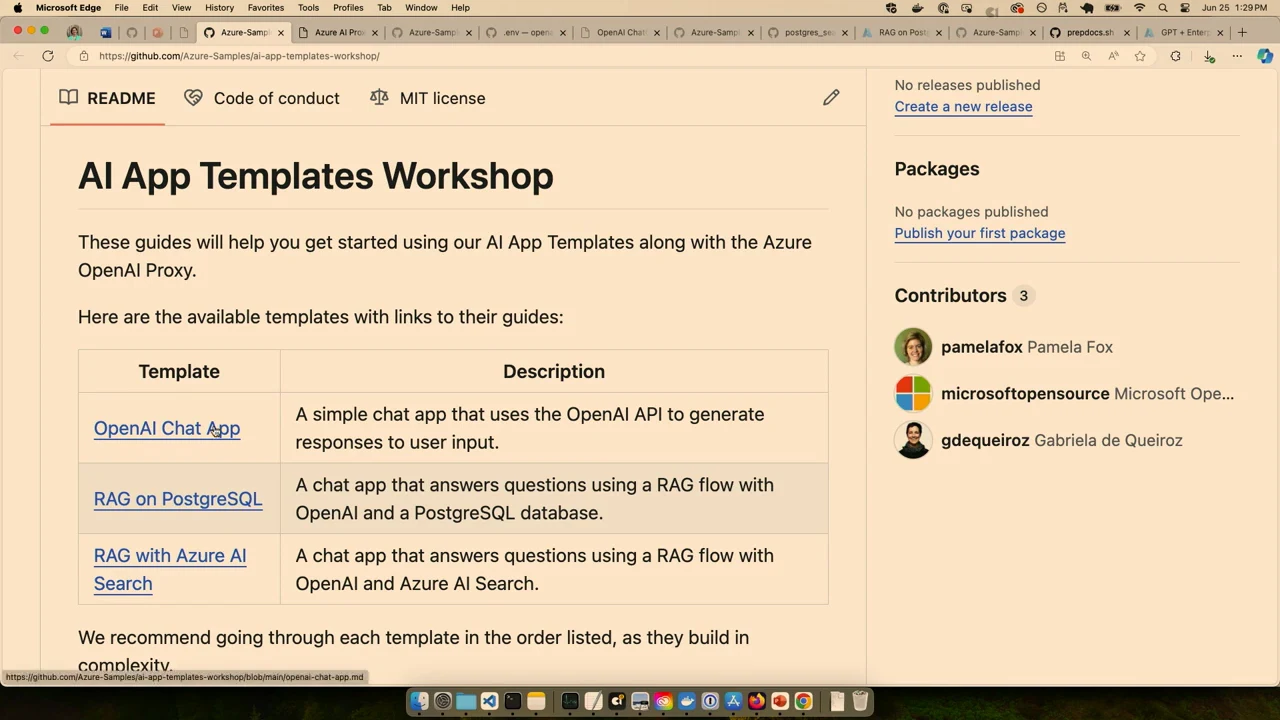Select the README tab
Image resolution: width=1280 pixels, height=720 pixels.
(x=107, y=98)
